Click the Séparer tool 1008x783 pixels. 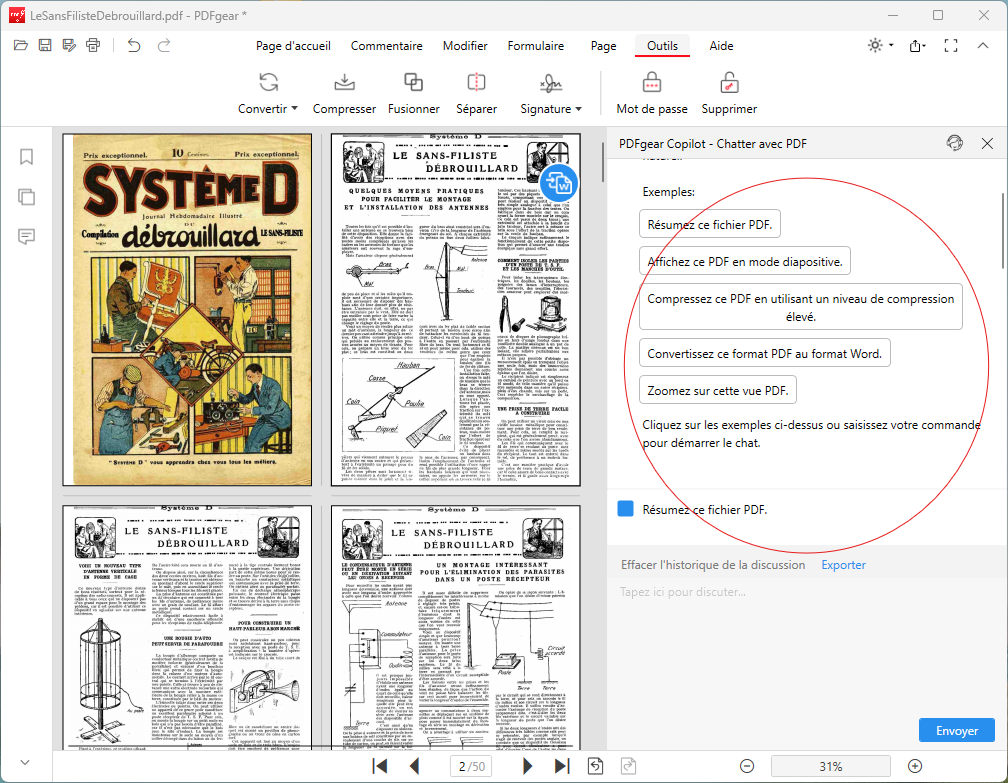476,93
